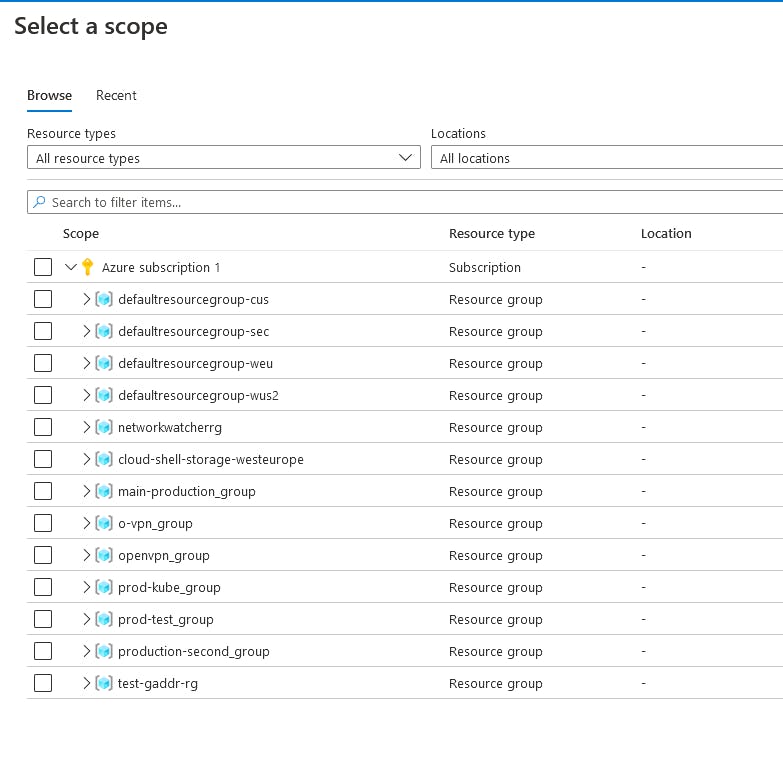Expand the openvpn_group node
The height and width of the screenshot is (780, 783).
coord(86,555)
